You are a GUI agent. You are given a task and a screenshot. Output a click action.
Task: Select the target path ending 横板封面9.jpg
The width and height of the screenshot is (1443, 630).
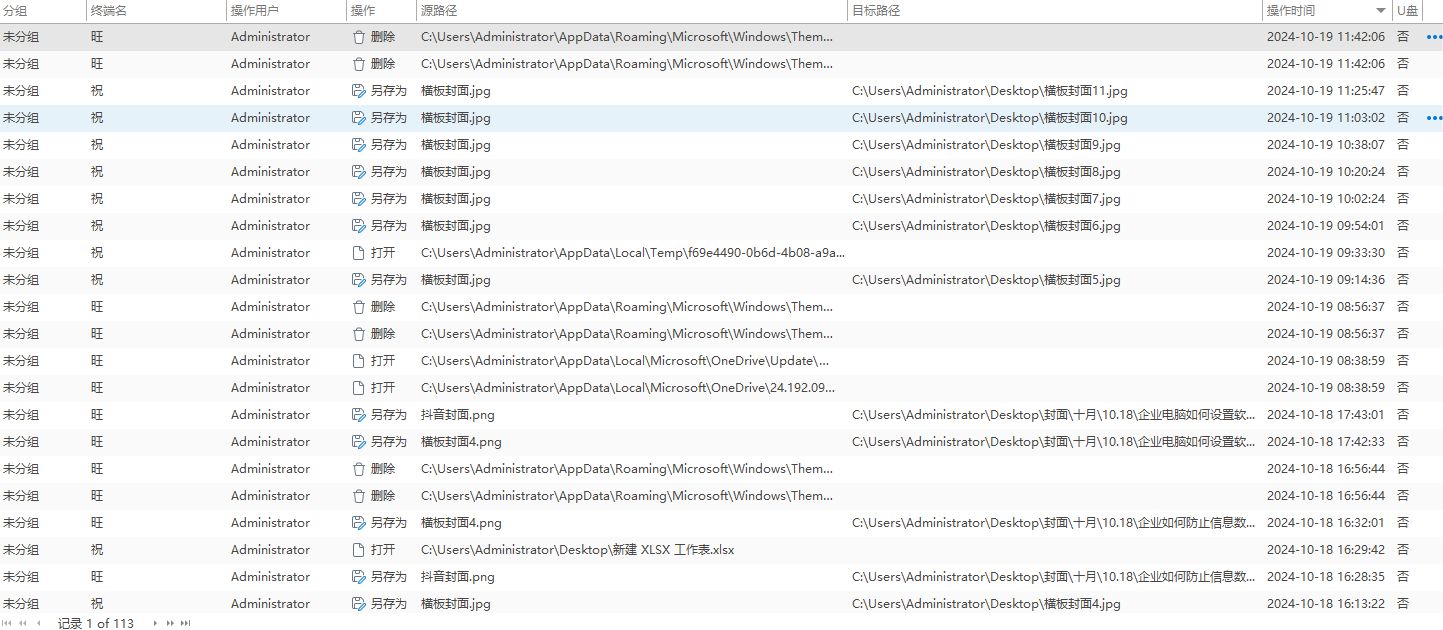click(x=986, y=145)
